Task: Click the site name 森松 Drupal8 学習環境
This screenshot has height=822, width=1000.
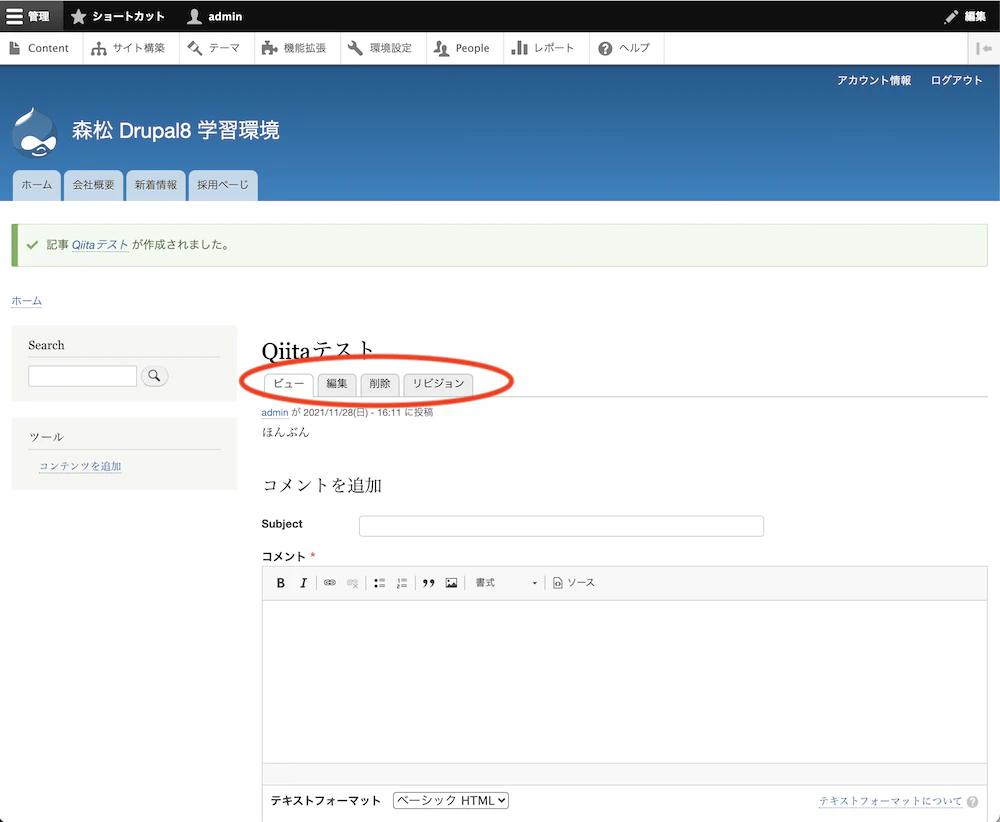Action: (x=175, y=130)
